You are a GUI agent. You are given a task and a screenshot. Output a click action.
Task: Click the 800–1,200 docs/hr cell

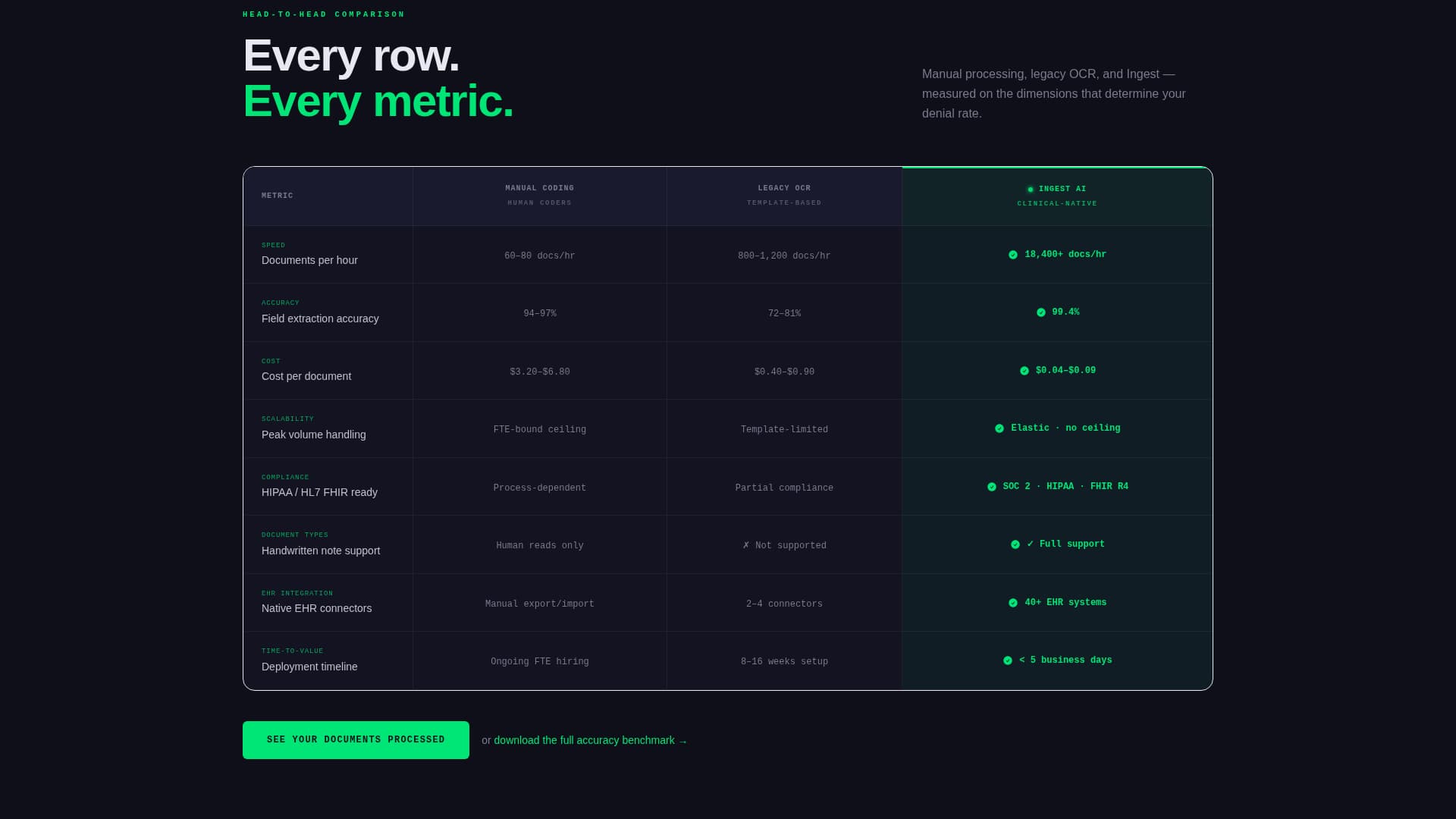(x=784, y=256)
